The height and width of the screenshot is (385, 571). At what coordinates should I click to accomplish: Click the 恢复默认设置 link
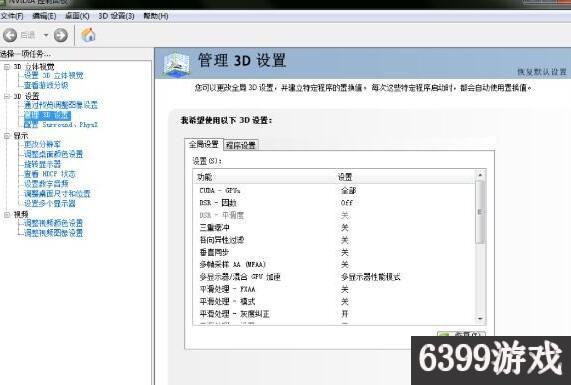coord(542,72)
